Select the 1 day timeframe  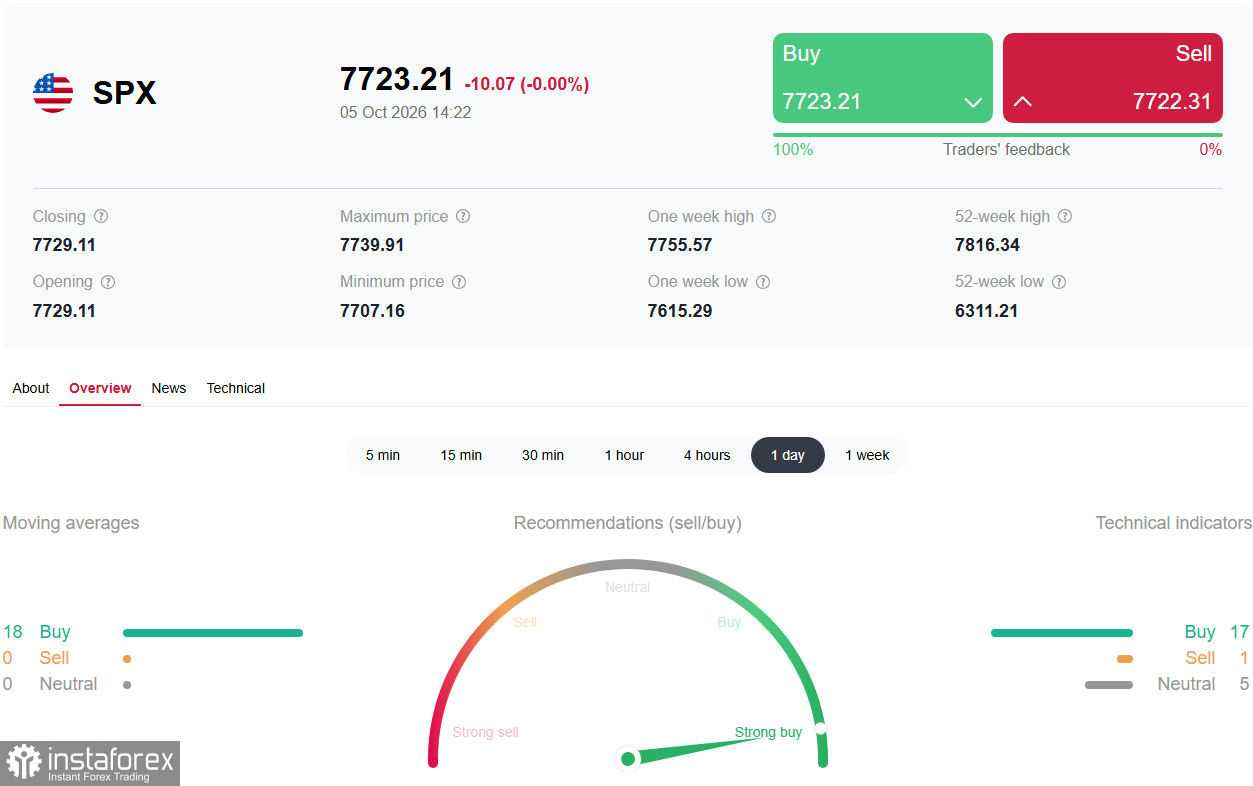788,455
